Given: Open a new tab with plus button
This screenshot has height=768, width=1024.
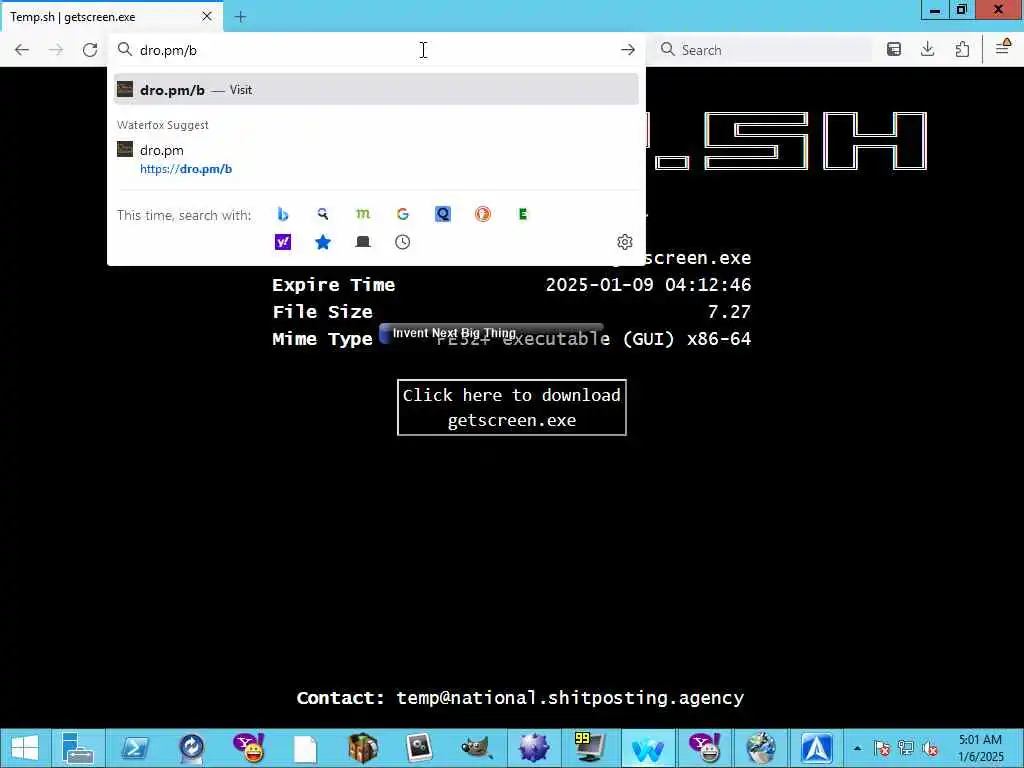Looking at the screenshot, I should point(240,17).
